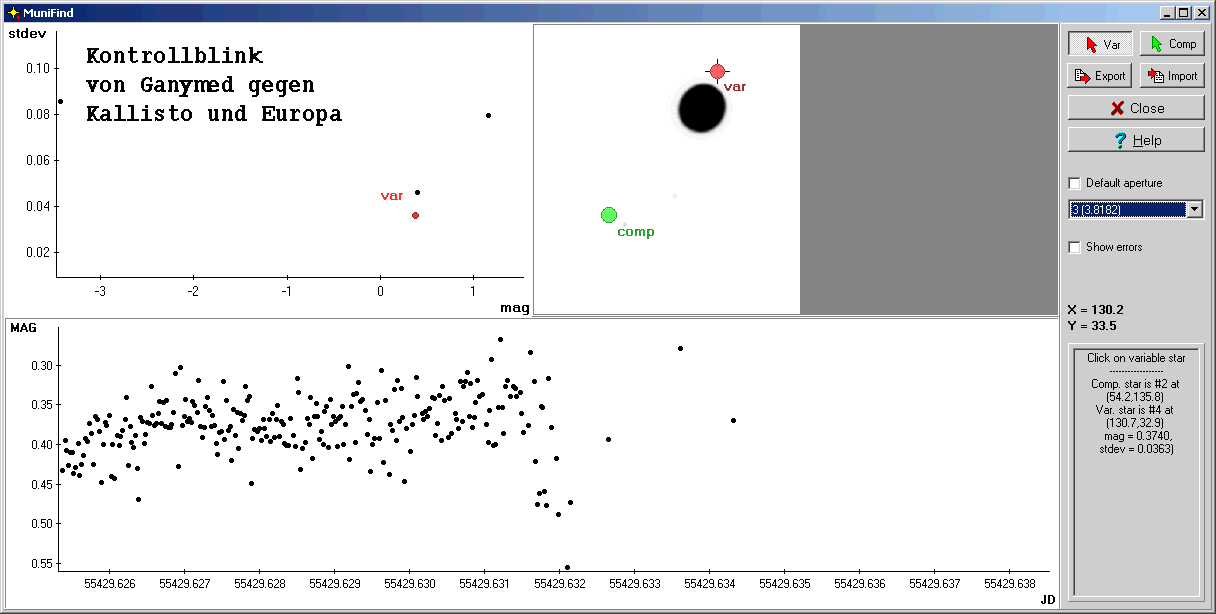Maximize the MuniFind window

[x=1183, y=13]
